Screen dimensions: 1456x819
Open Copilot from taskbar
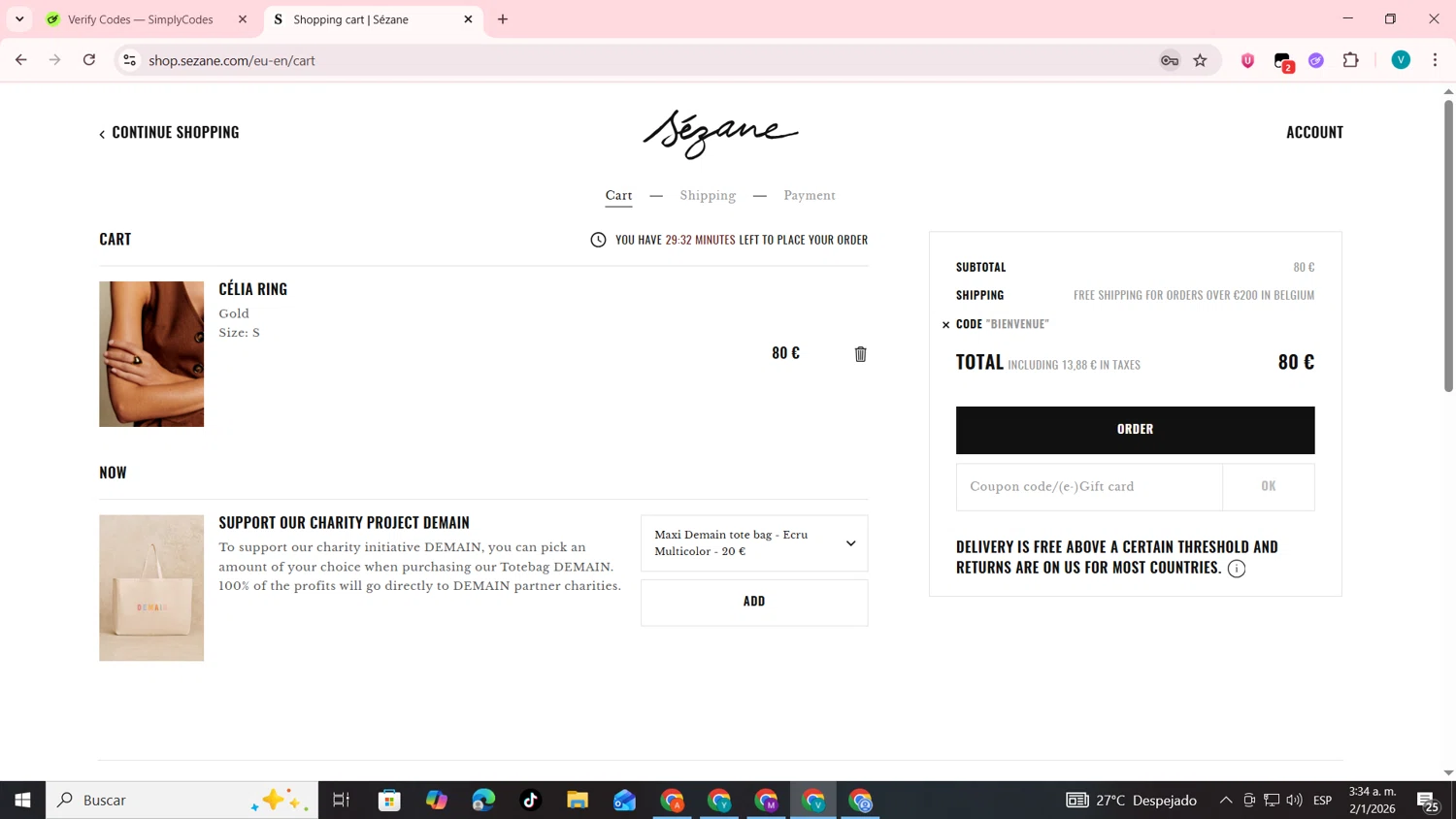[x=437, y=801]
